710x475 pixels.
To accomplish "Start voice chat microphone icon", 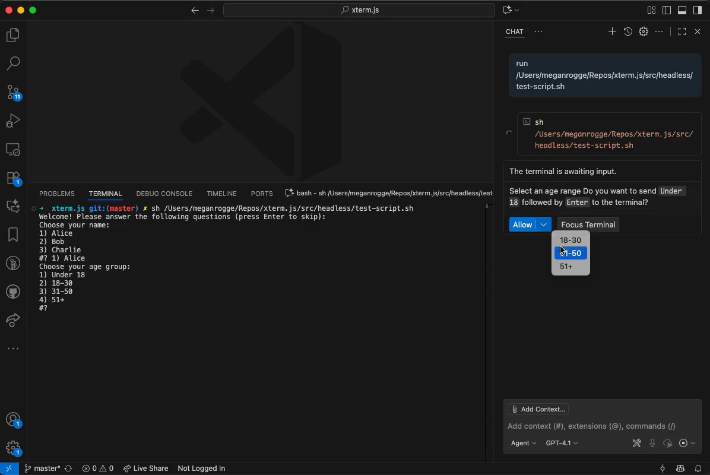I will 652,443.
